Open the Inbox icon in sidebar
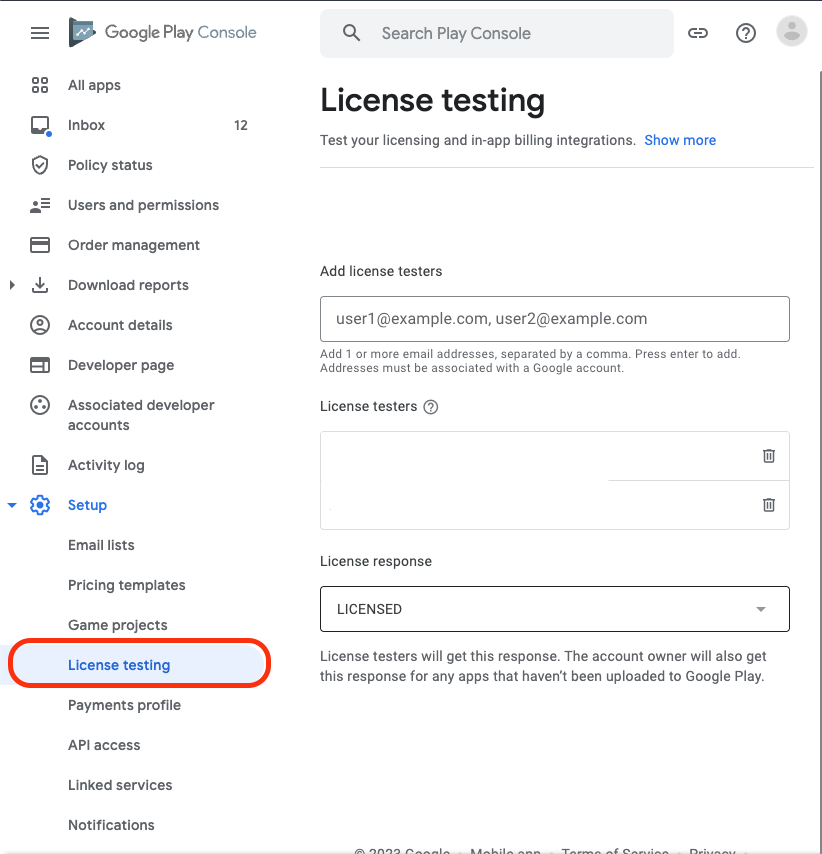822x854 pixels. tap(40, 125)
